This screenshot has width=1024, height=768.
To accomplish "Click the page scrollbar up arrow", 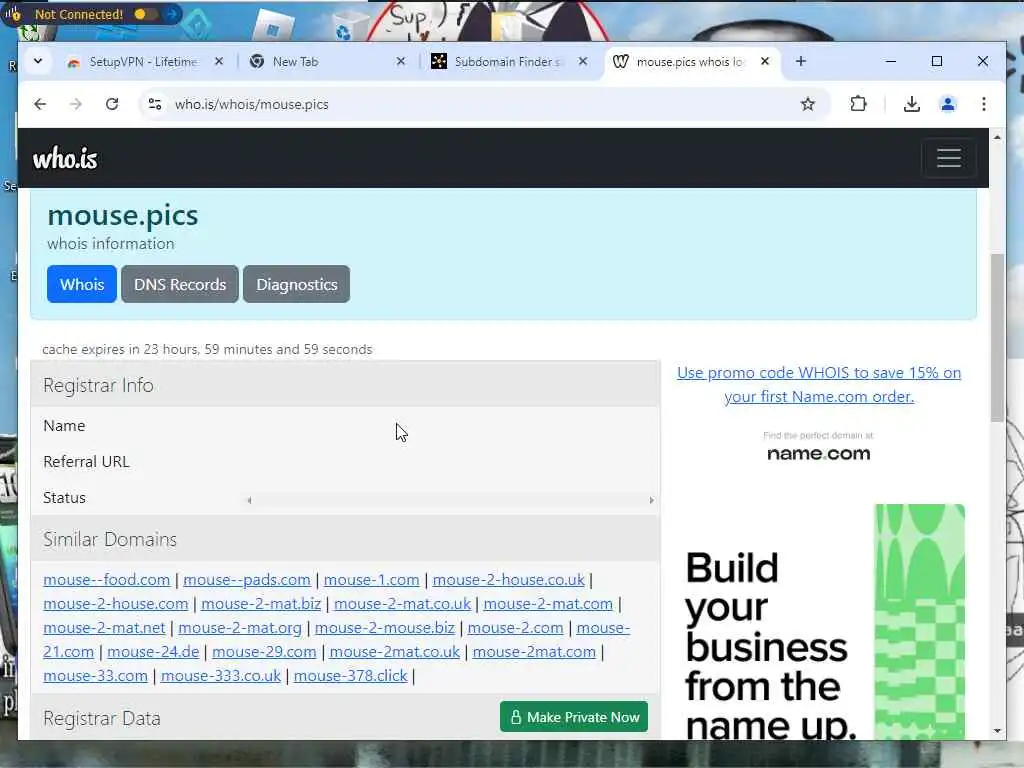I will click(x=997, y=137).
